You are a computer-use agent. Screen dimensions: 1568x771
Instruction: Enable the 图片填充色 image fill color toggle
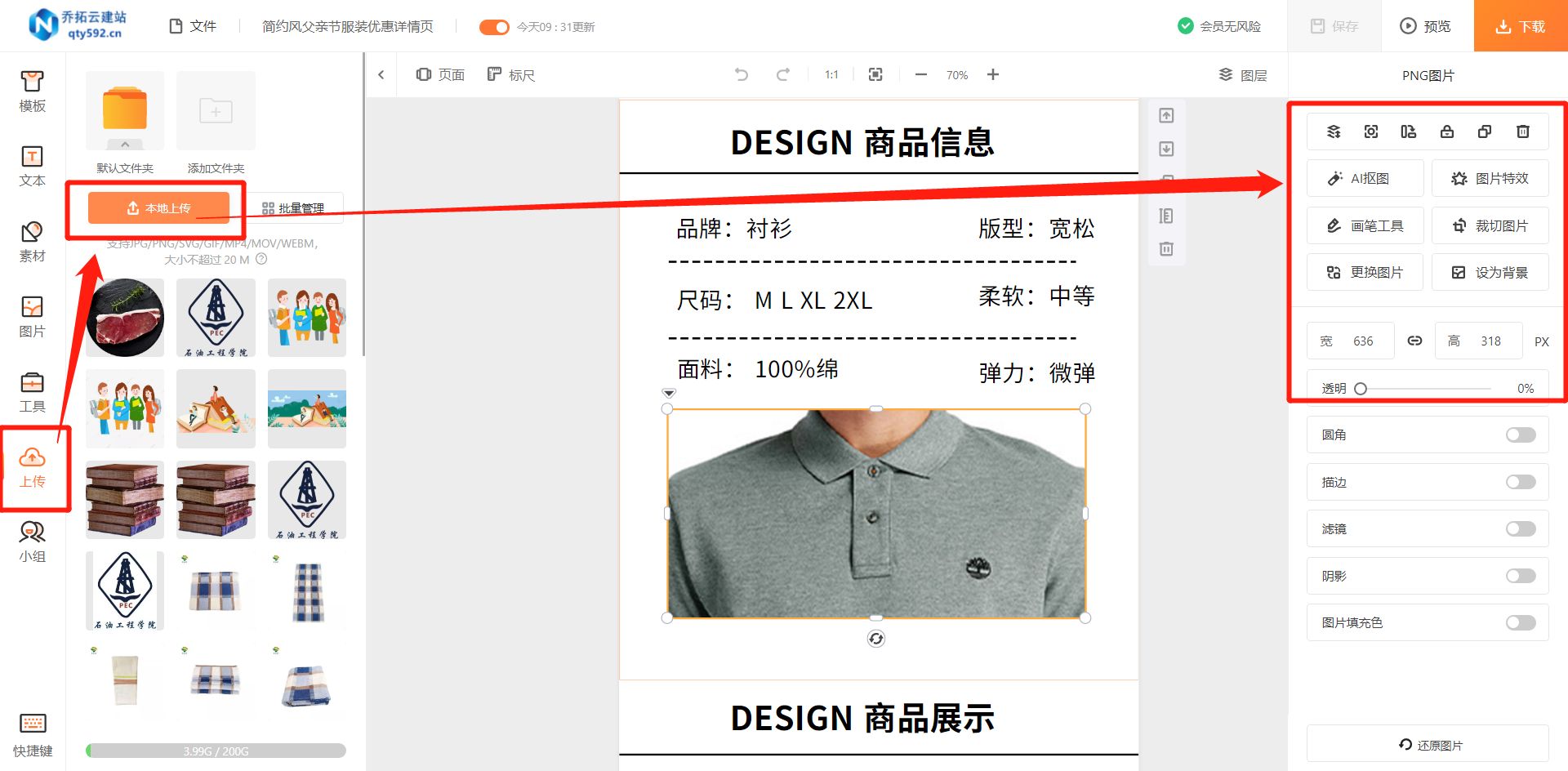[1521, 622]
